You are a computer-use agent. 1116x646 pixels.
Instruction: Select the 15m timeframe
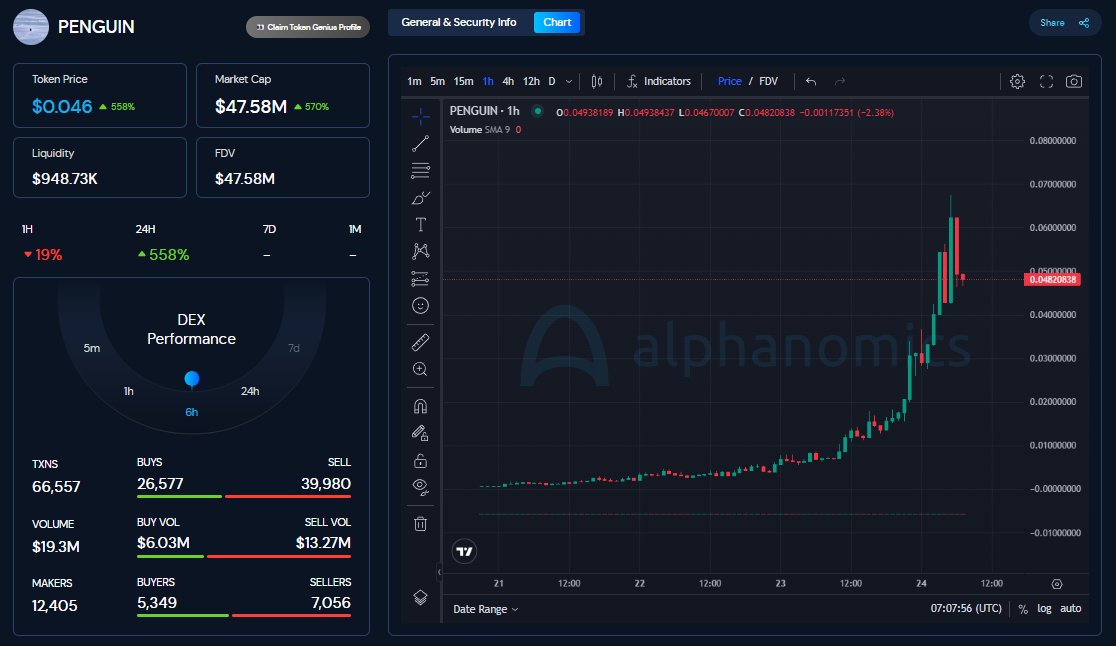click(x=462, y=81)
